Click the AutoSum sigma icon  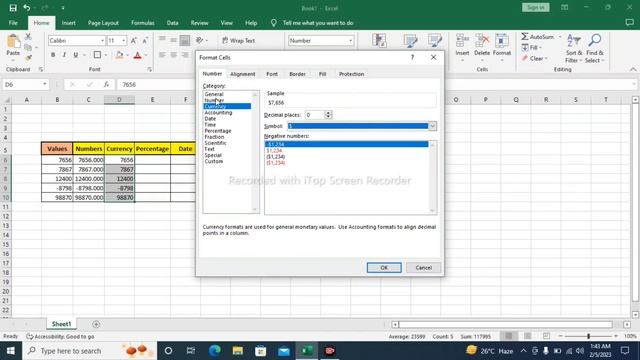pos(525,37)
